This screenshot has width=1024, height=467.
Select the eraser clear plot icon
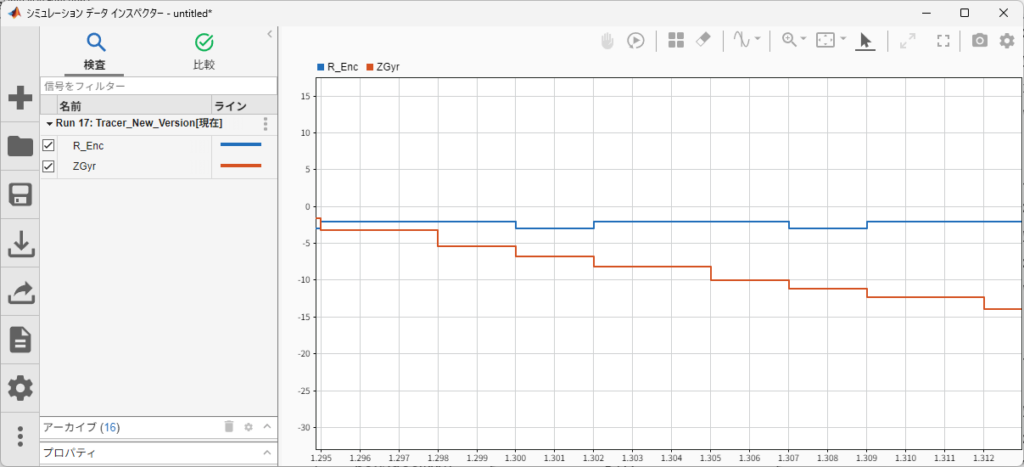tap(703, 40)
